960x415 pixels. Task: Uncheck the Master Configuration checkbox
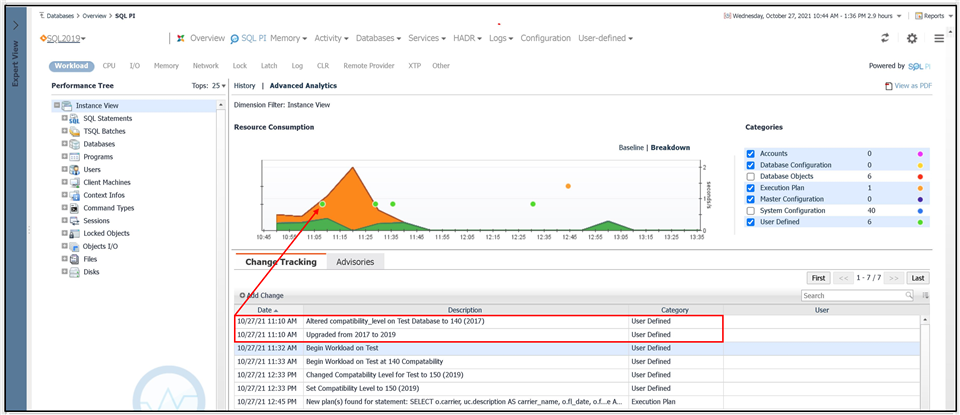(751, 200)
